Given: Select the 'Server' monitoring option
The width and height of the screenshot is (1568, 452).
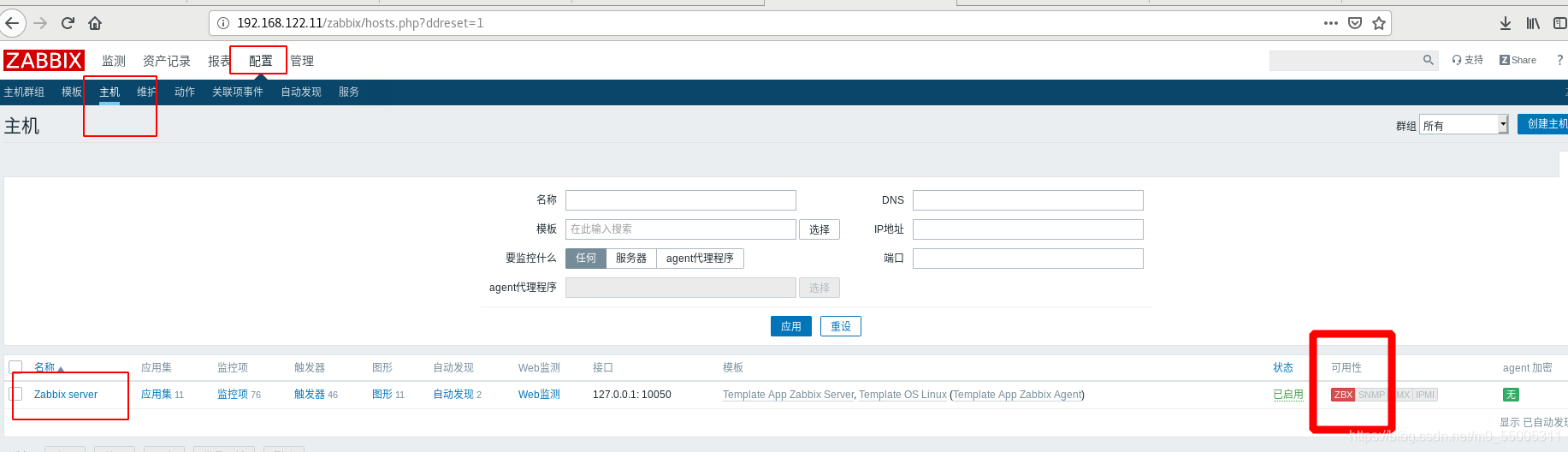Looking at the screenshot, I should (631, 259).
